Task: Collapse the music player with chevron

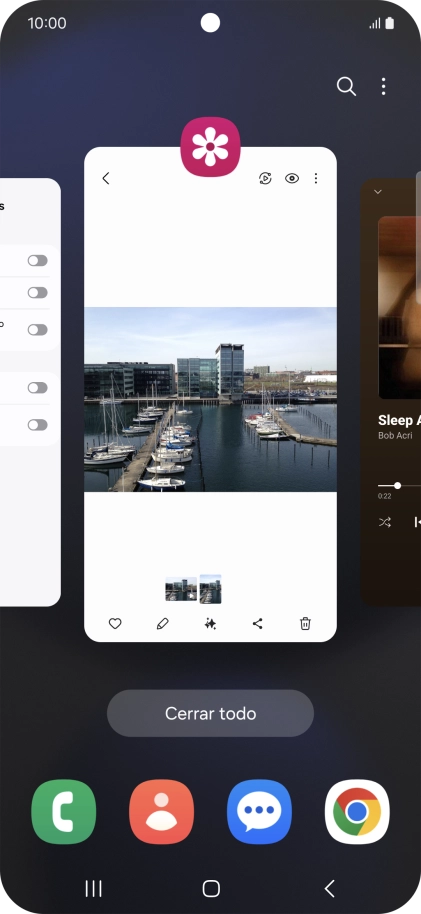Action: coord(378,192)
